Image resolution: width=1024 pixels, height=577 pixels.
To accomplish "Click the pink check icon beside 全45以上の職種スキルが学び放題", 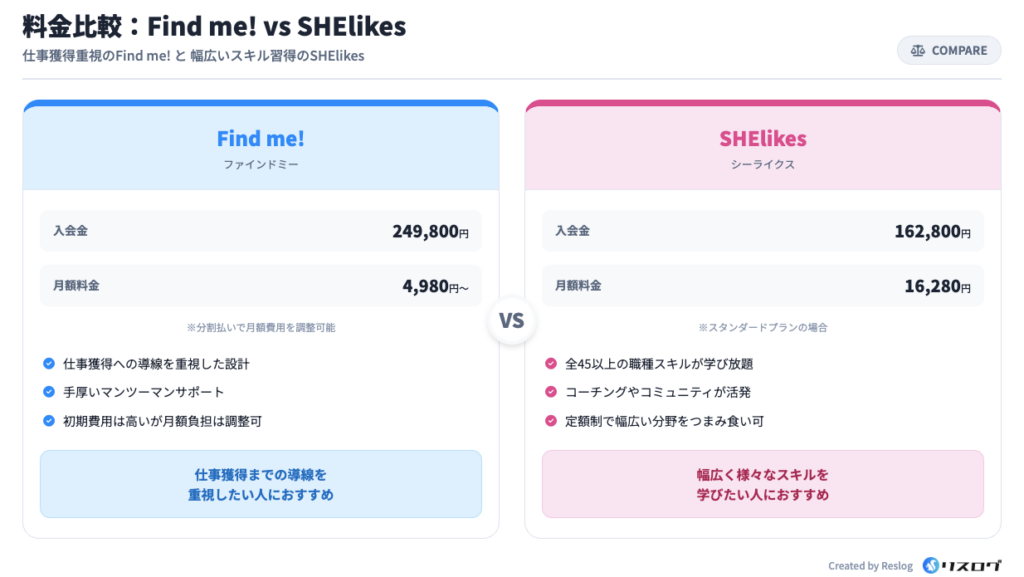I will (x=551, y=364).
